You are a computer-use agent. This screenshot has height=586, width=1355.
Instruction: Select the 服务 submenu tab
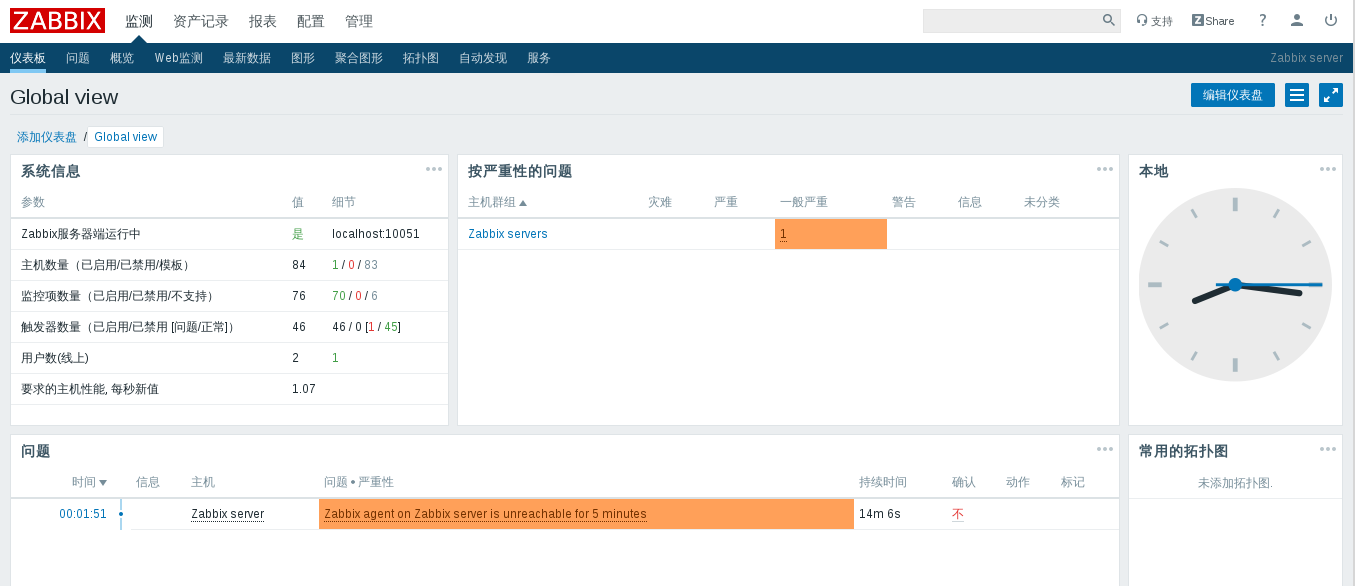click(x=539, y=58)
